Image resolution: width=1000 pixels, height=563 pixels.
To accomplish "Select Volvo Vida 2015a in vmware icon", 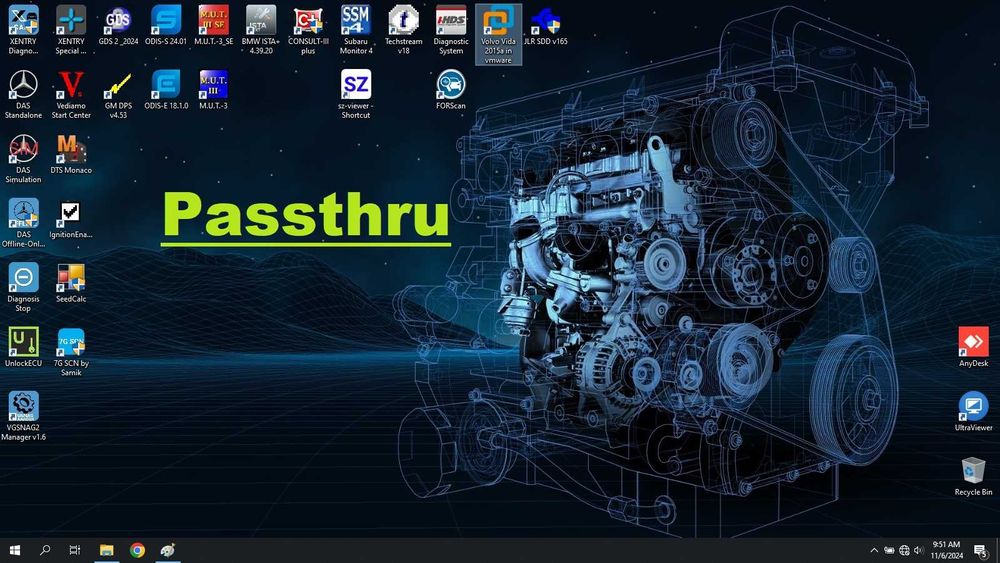I will click(498, 34).
